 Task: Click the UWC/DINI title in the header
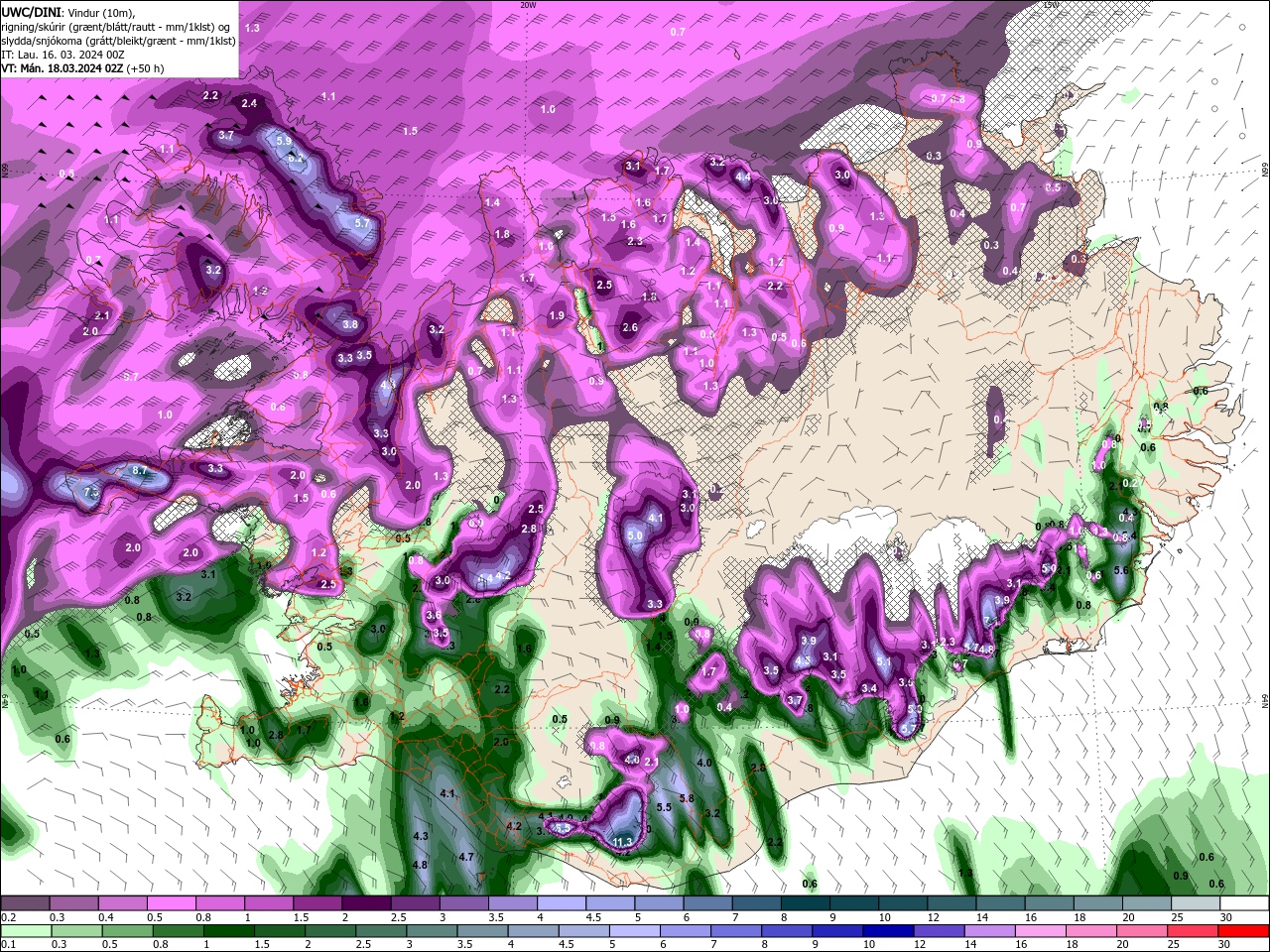coord(29,12)
